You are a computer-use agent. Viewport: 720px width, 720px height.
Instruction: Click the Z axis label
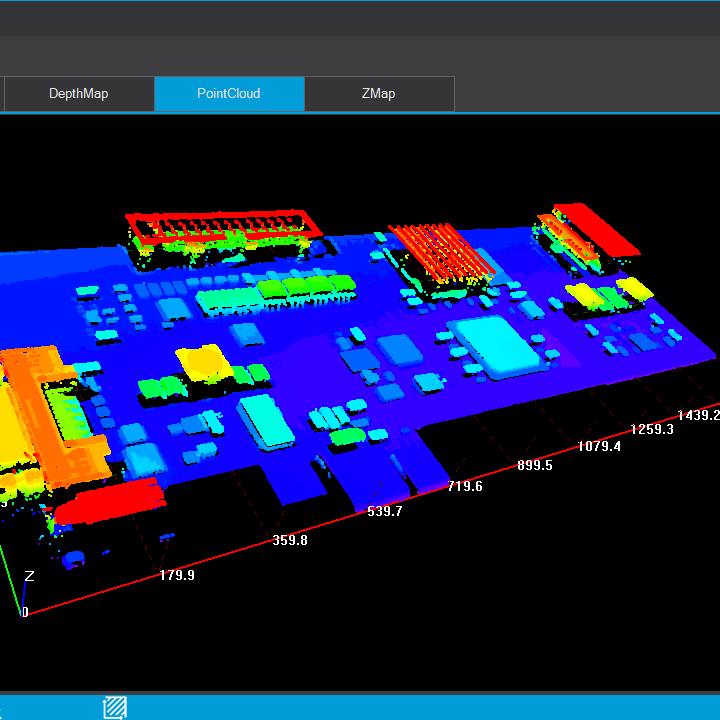point(29,576)
